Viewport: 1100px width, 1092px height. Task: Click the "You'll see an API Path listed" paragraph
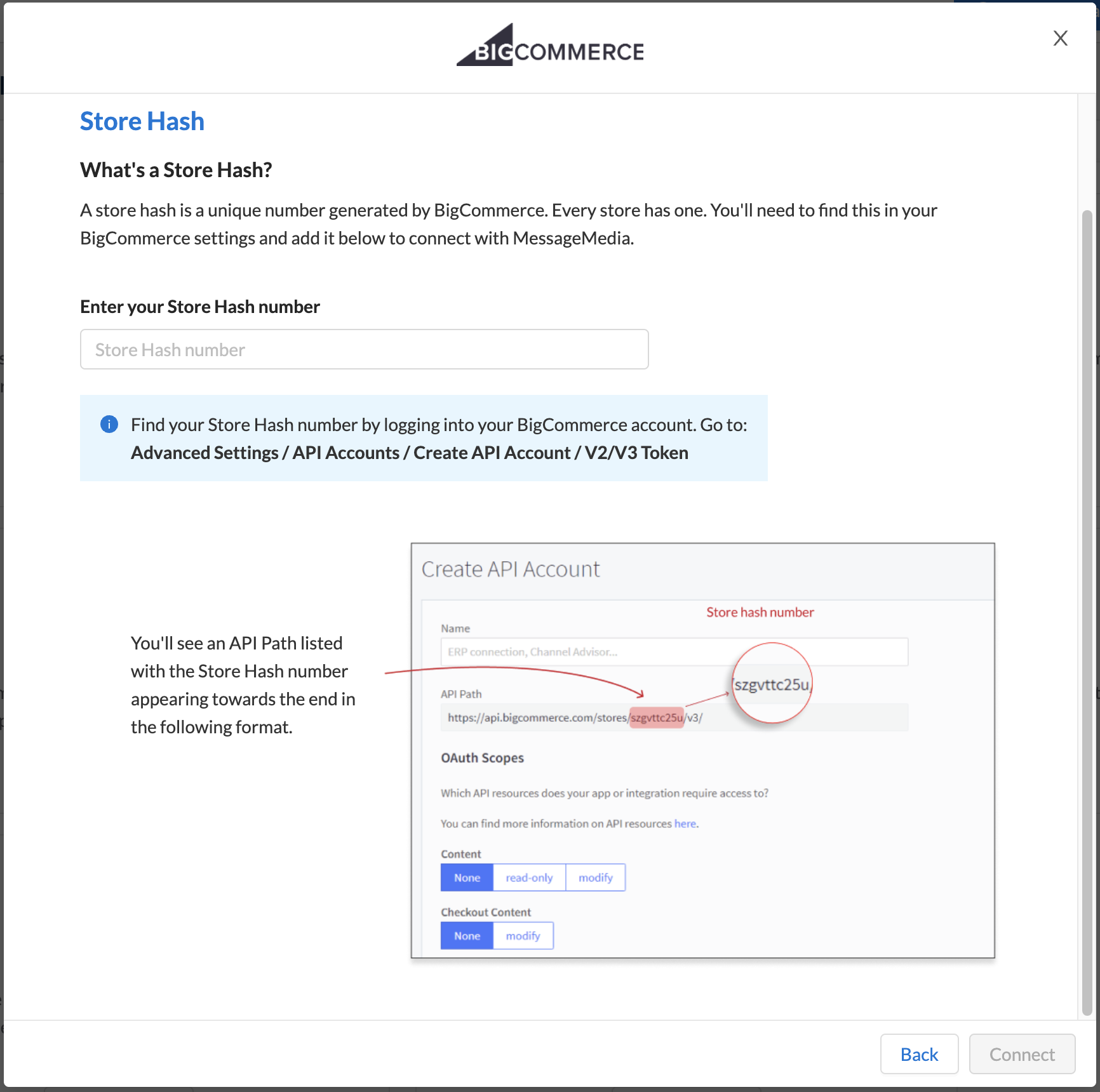(243, 685)
